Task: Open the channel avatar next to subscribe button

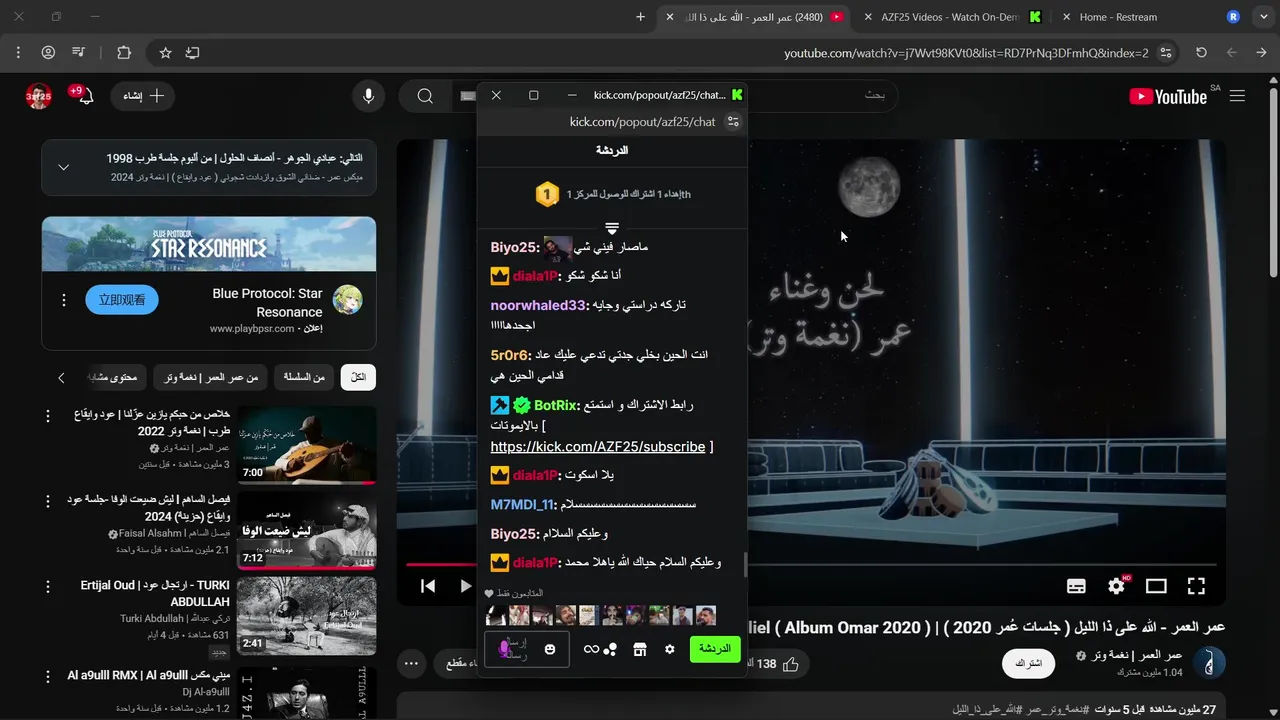Action: 1211,663
